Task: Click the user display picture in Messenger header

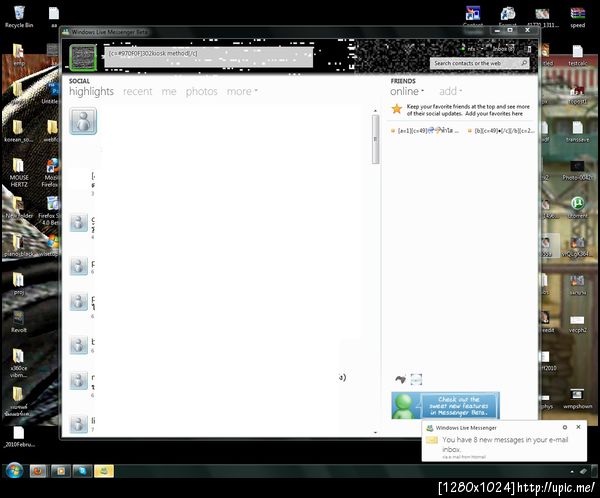Action: pos(83,58)
